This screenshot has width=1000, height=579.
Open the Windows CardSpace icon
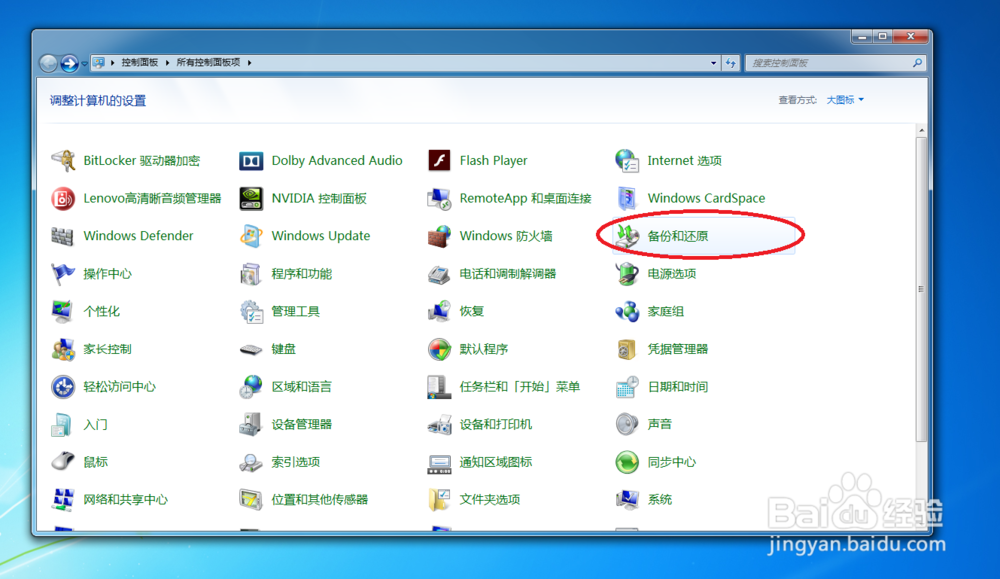click(x=627, y=198)
